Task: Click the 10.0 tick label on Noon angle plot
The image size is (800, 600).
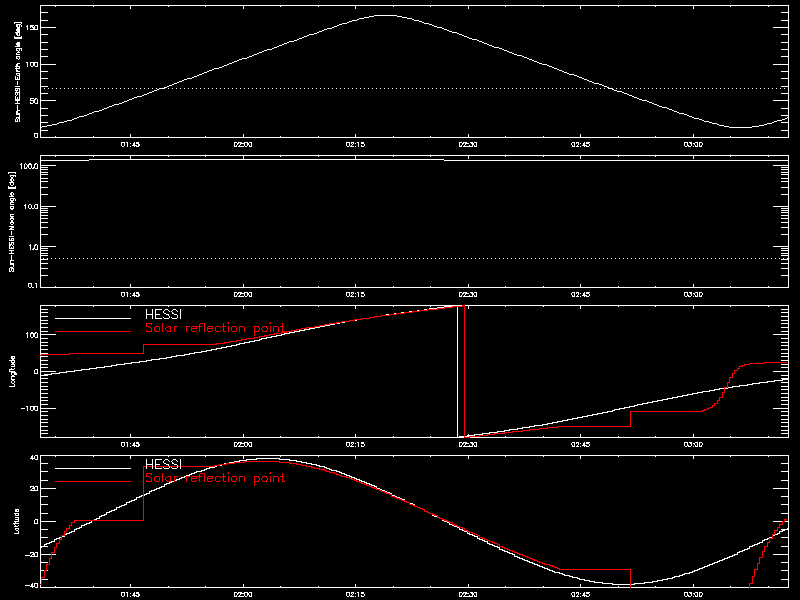Action: click(31, 207)
